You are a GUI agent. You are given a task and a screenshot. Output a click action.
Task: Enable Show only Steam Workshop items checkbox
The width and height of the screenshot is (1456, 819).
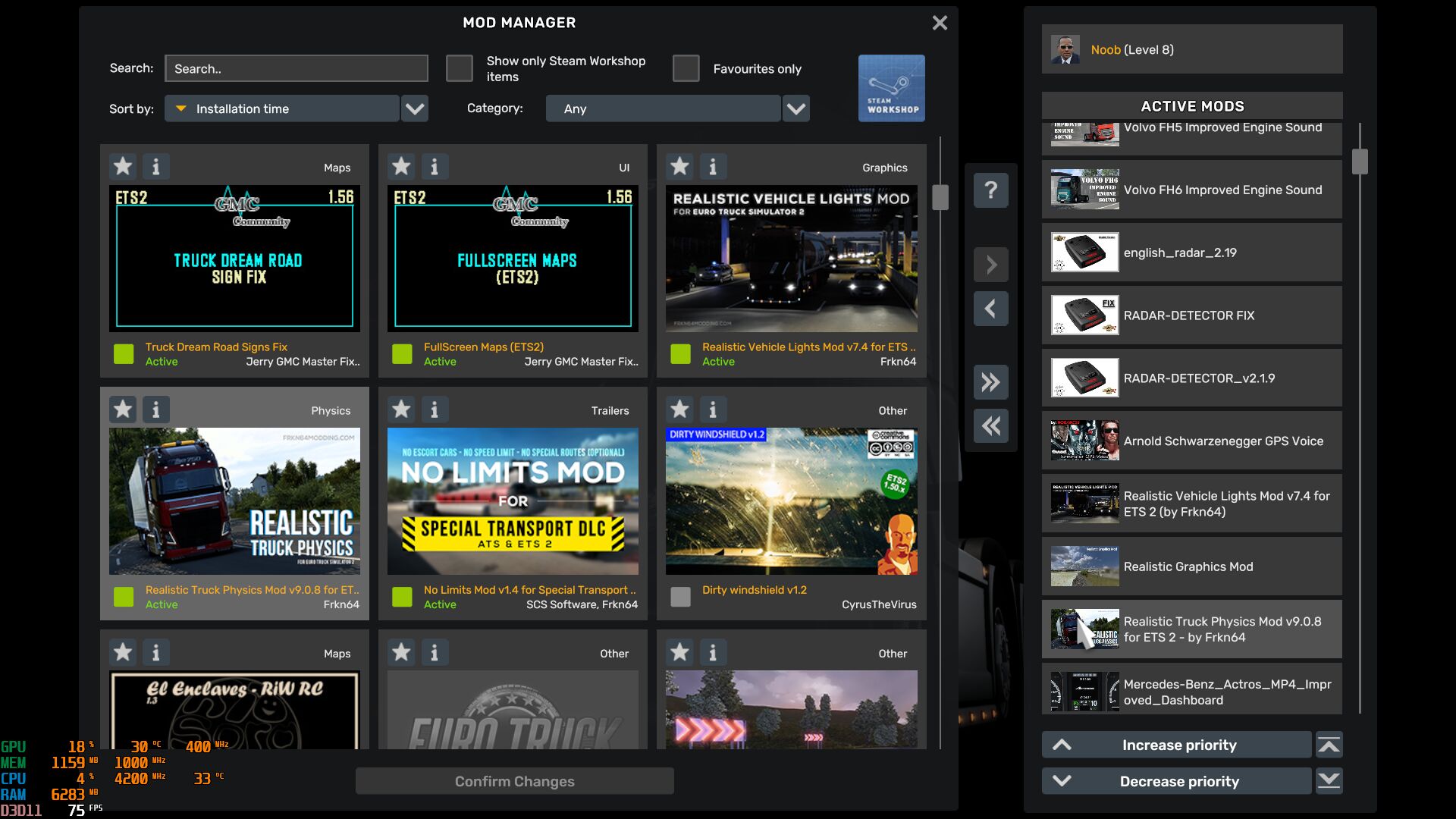click(459, 68)
